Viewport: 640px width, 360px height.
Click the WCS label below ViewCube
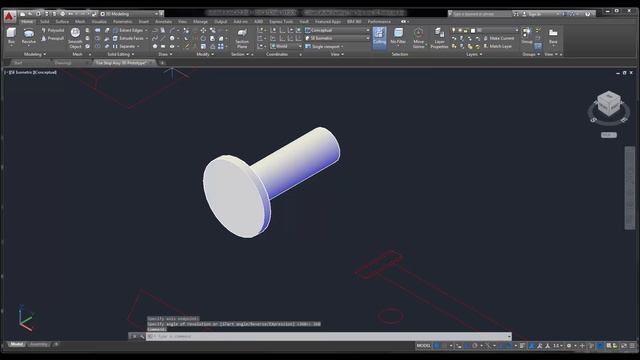click(609, 135)
